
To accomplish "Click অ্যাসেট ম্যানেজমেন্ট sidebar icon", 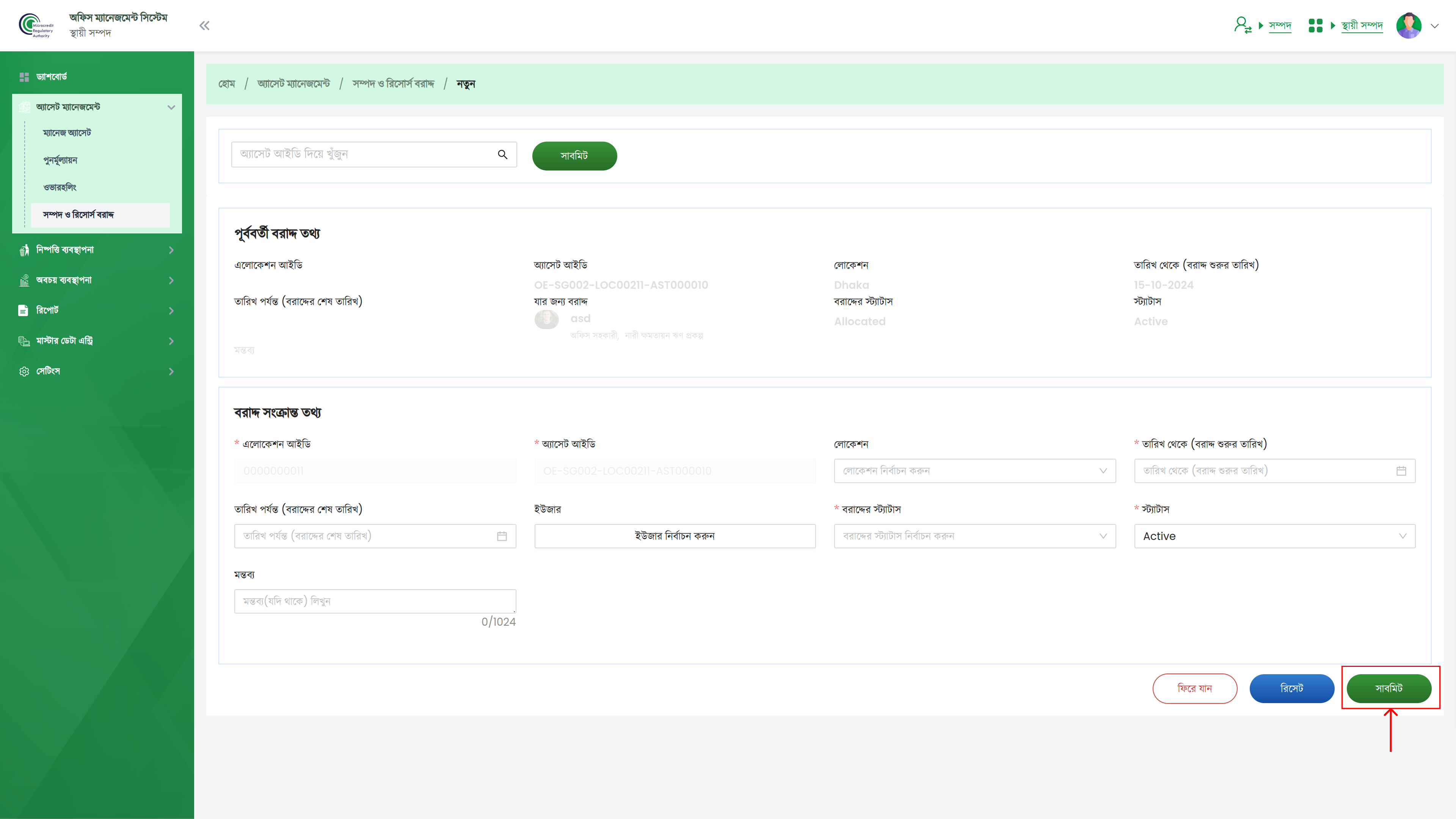I will [x=24, y=107].
